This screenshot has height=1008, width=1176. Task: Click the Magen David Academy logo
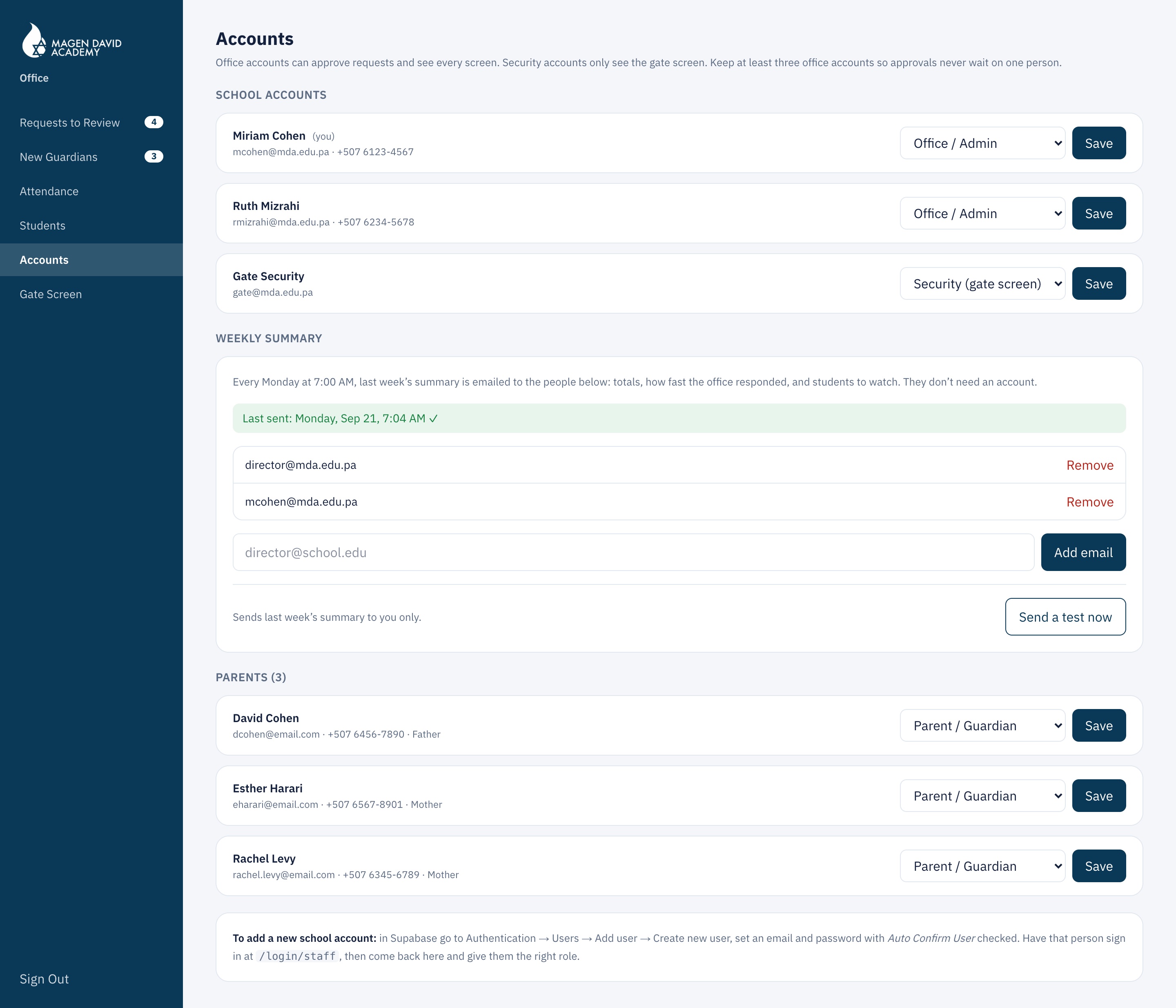pos(71,41)
